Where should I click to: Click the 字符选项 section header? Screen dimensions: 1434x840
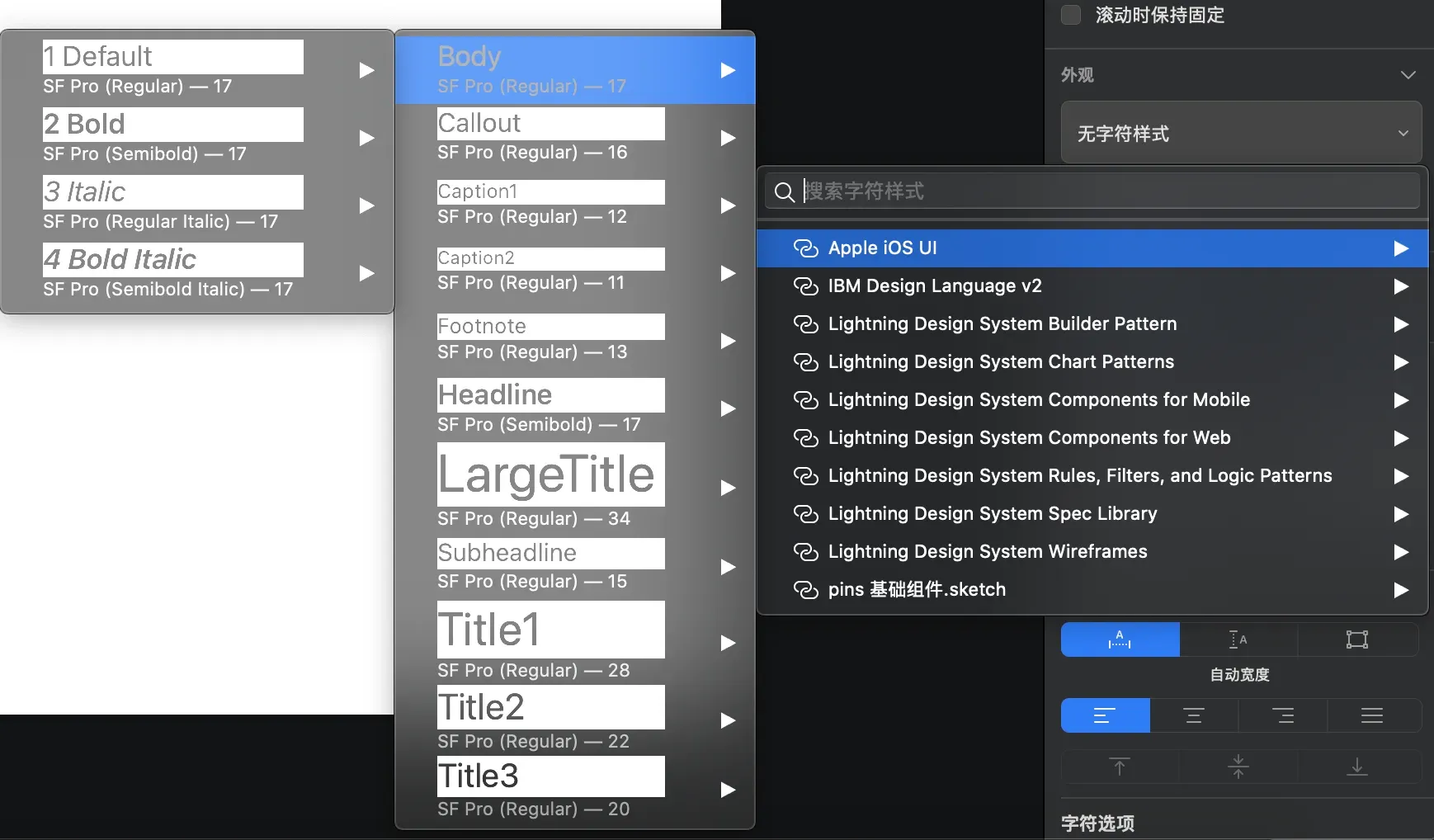click(x=1097, y=823)
